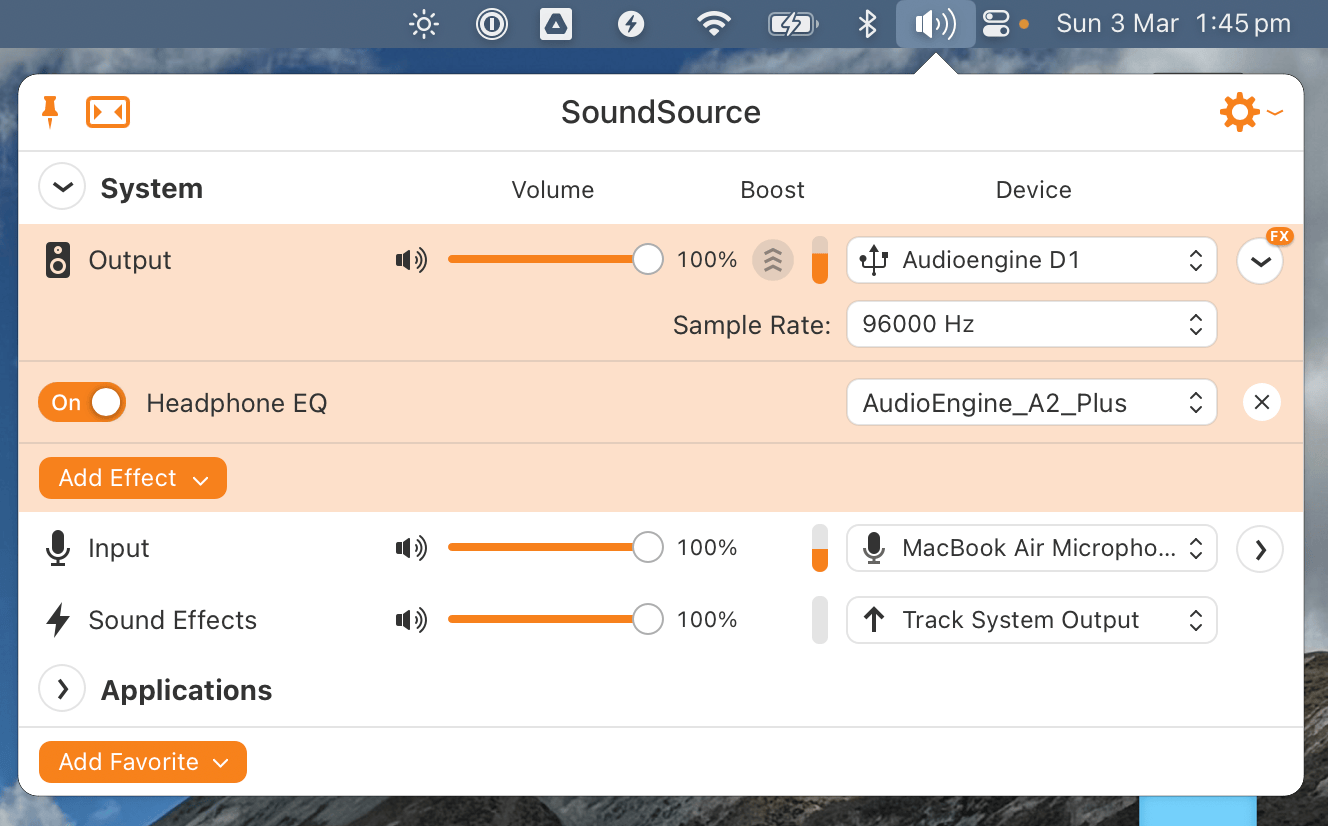Mute the Output volume speaker icon
Image resolution: width=1328 pixels, height=826 pixels.
(411, 261)
